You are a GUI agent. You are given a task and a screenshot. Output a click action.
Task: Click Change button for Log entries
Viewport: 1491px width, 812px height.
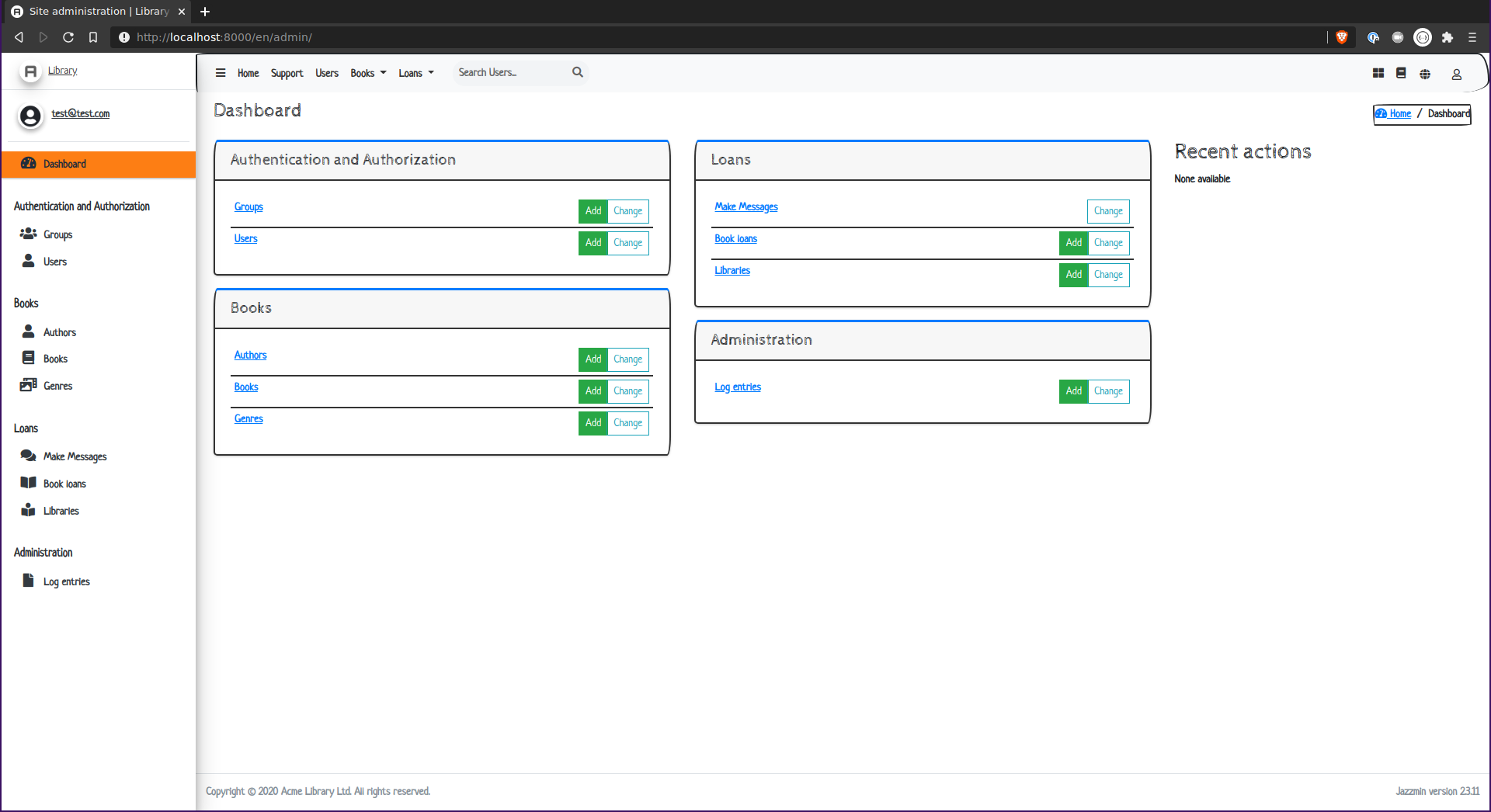click(1109, 391)
